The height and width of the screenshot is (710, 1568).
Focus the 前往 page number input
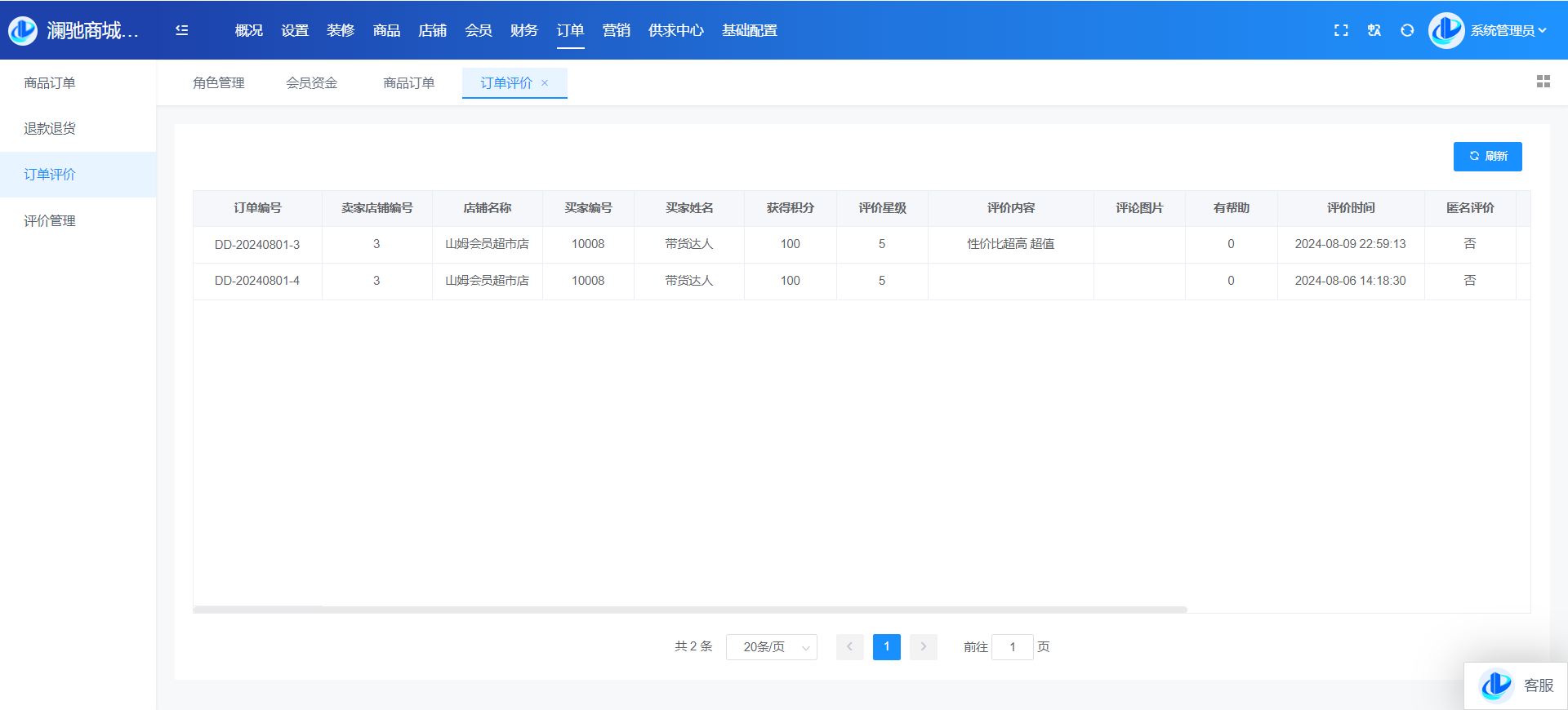[1012, 647]
